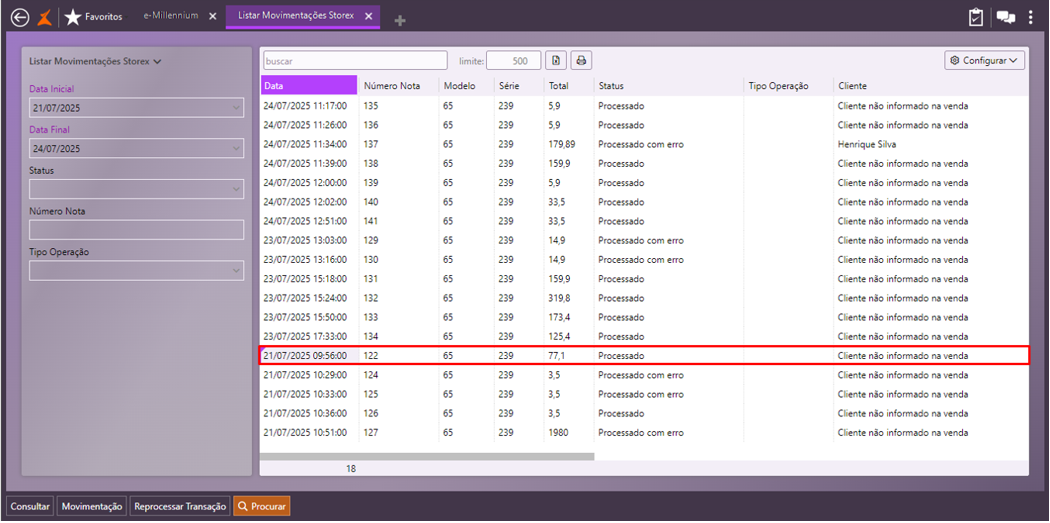Screen dimensions: 1050x523
Task: Add a new tab with plus icon
Action: 400,21
